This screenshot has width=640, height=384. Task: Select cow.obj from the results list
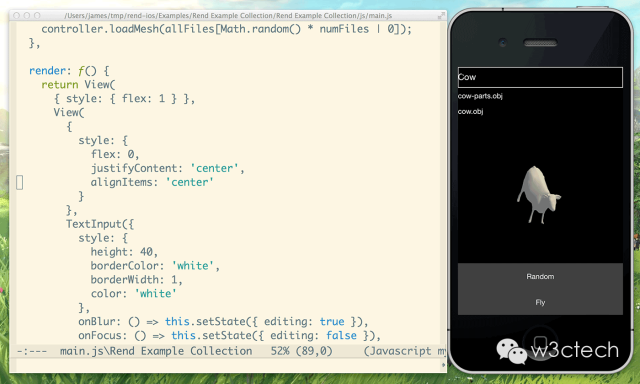[x=470, y=111]
